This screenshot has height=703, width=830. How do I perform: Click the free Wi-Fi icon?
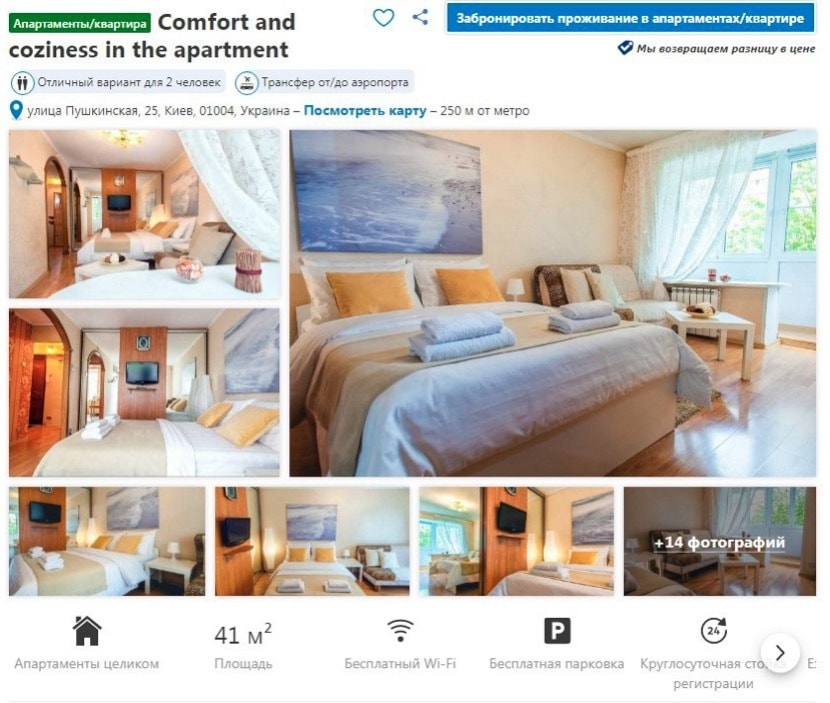[x=400, y=630]
